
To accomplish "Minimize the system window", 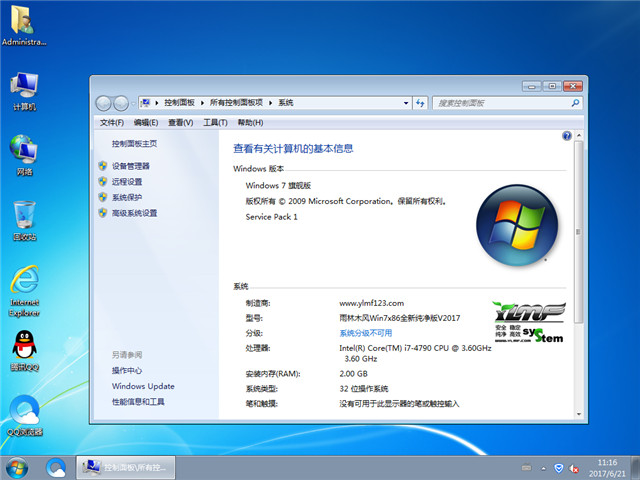I will (531, 87).
